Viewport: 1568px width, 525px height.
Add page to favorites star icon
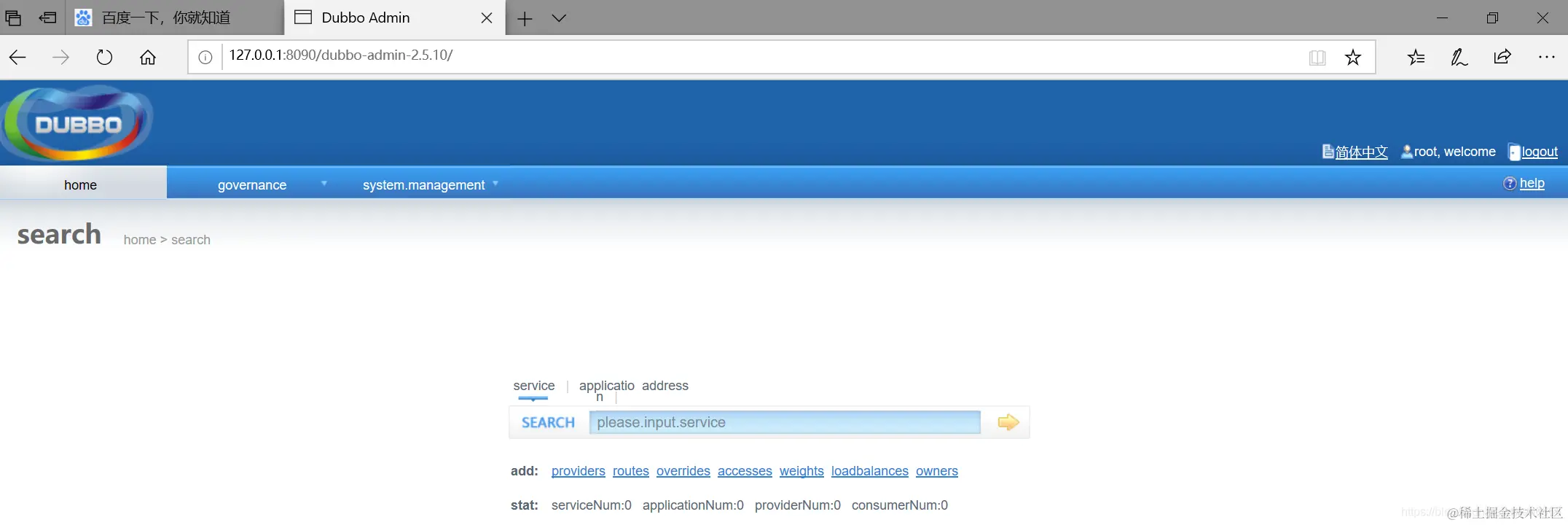[1353, 58]
